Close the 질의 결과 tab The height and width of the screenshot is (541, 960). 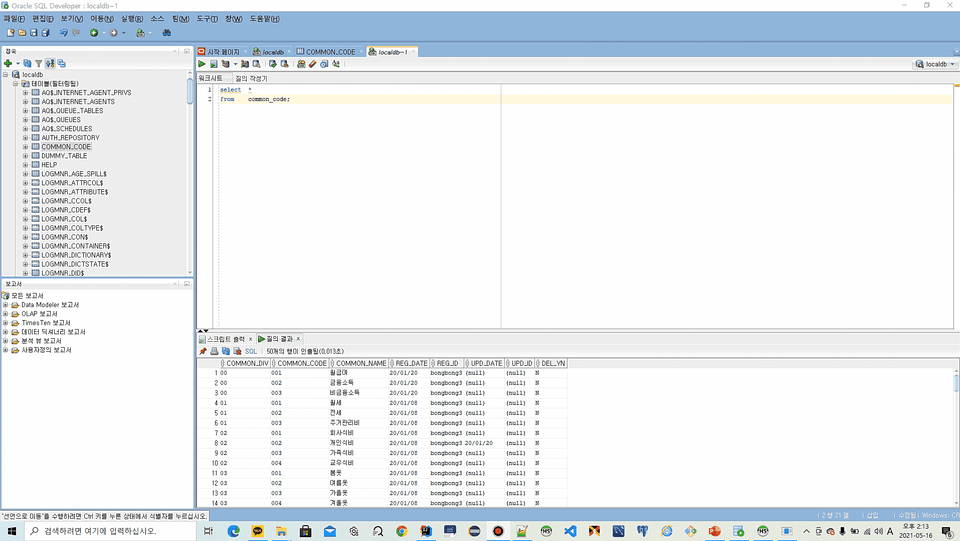click(x=299, y=339)
